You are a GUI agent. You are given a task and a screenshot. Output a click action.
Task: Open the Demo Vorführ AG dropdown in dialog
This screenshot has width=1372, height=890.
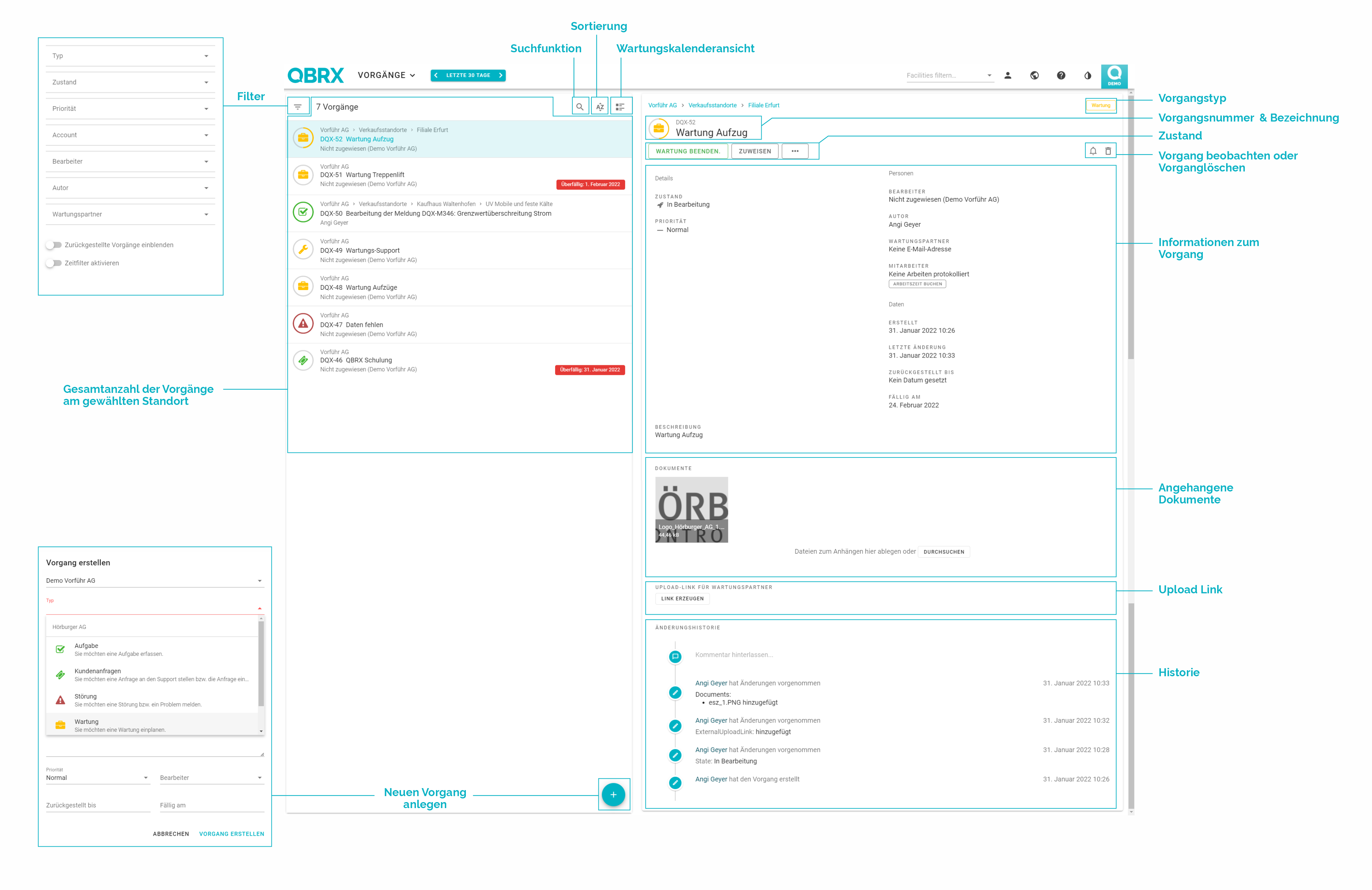pyautogui.click(x=155, y=580)
